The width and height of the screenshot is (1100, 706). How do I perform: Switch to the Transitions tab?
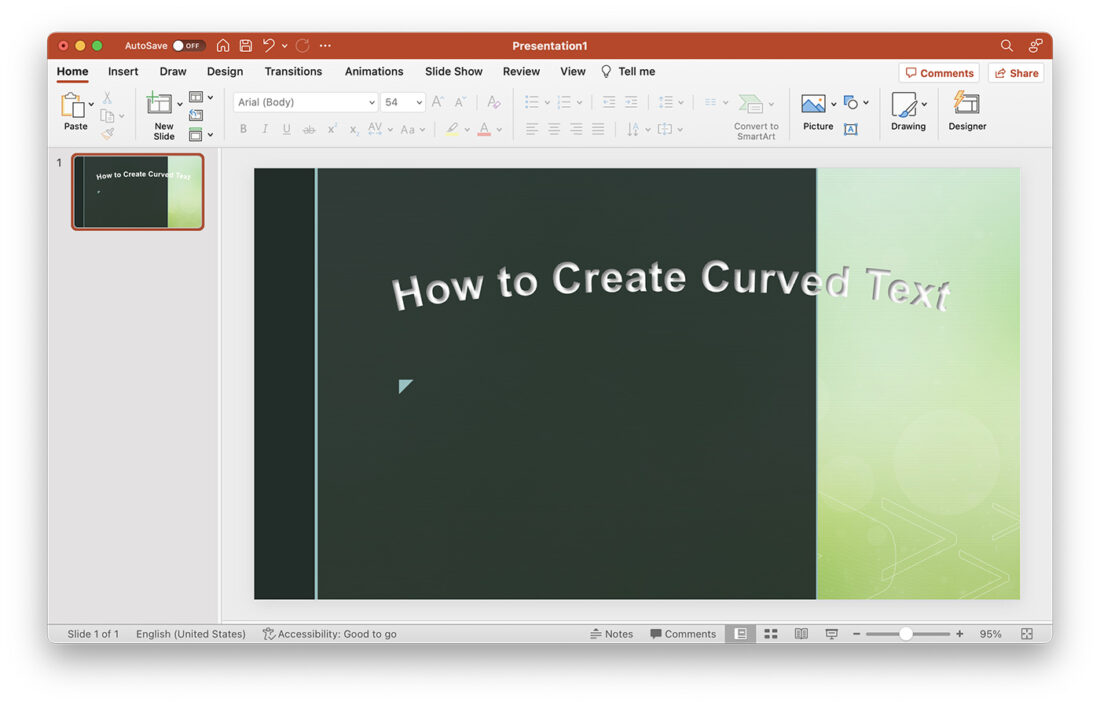pyautogui.click(x=292, y=71)
